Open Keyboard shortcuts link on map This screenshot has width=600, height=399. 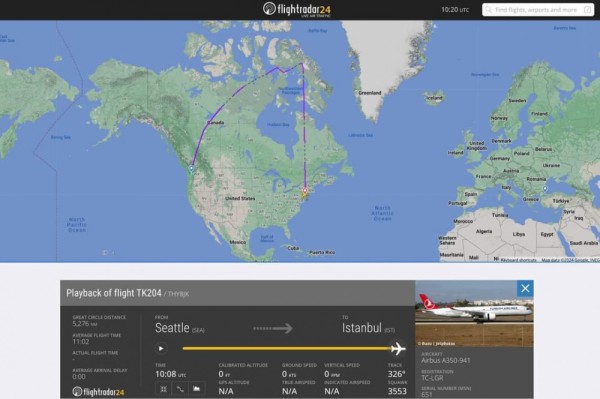(x=518, y=260)
